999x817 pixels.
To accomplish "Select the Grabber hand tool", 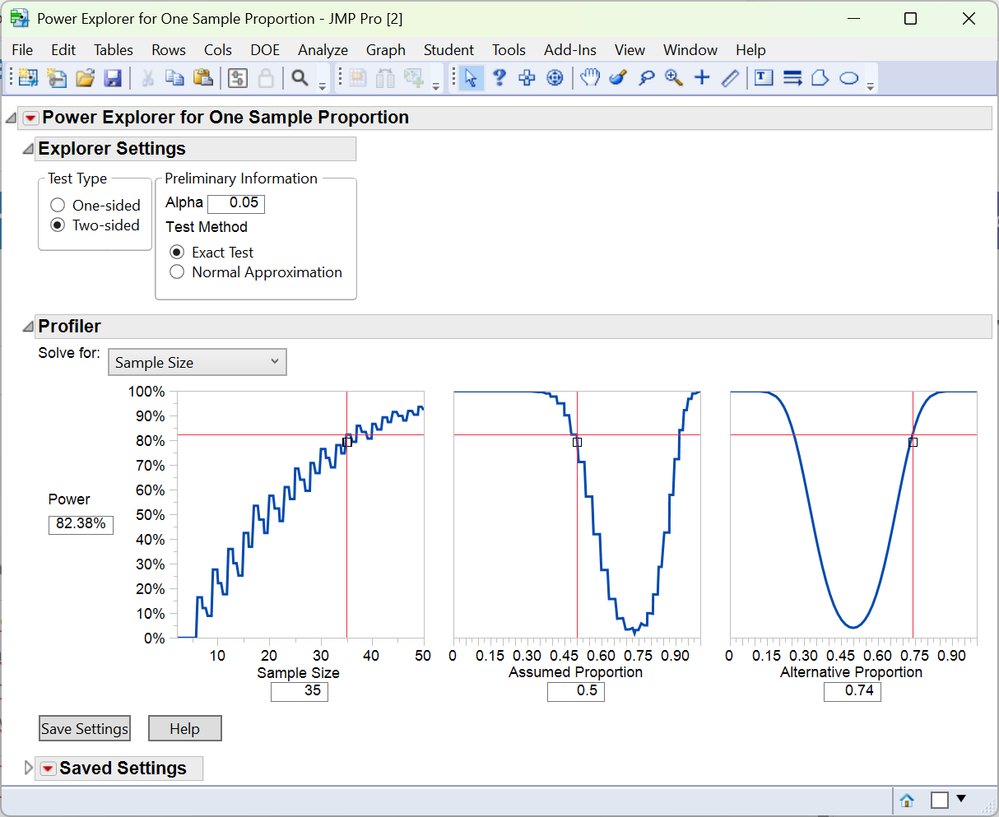I will coord(590,78).
